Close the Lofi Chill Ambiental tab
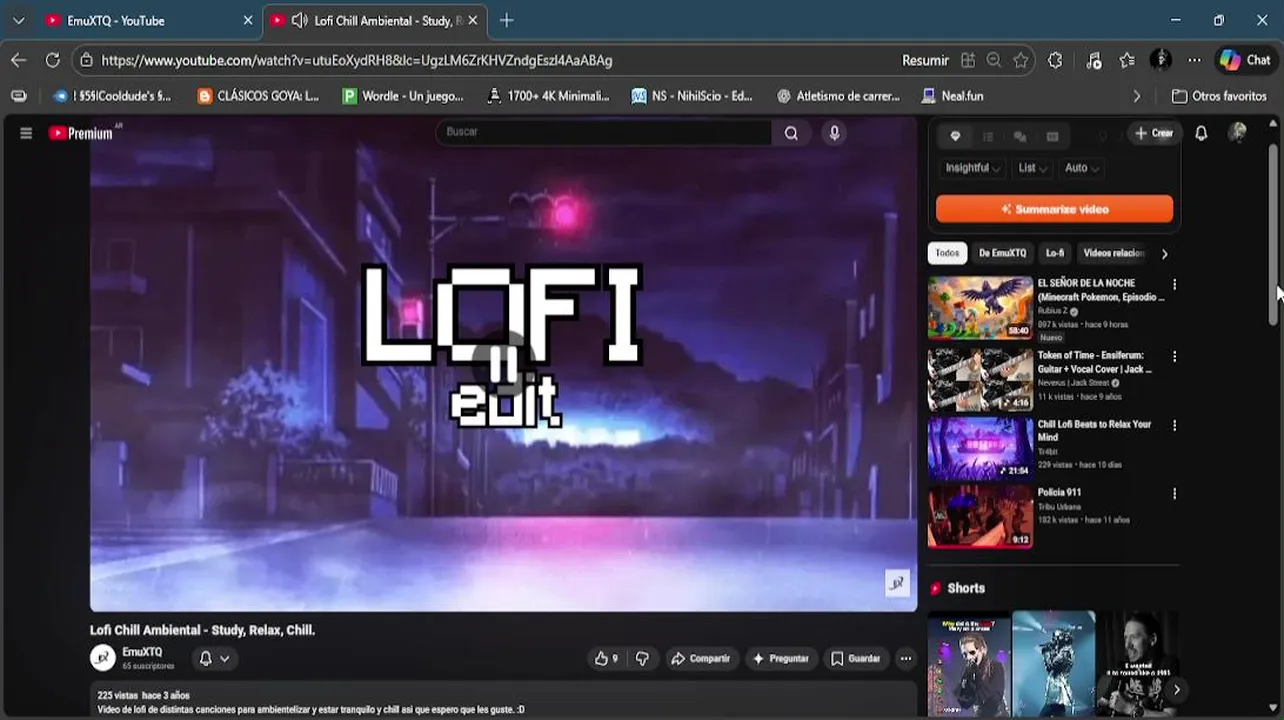The height and width of the screenshot is (720, 1284). pyautogui.click(x=473, y=20)
